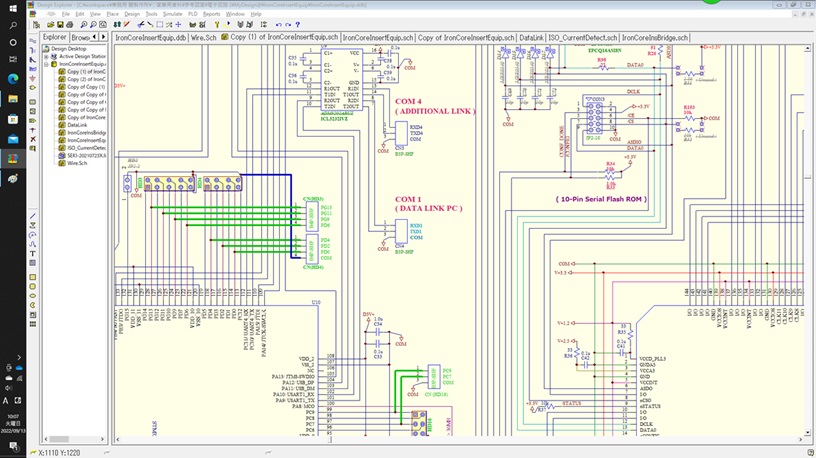Viewport: 816px width, 458px height.
Task: Select the cross-shaped no-connect tool in the left palette
Action: tap(33, 137)
